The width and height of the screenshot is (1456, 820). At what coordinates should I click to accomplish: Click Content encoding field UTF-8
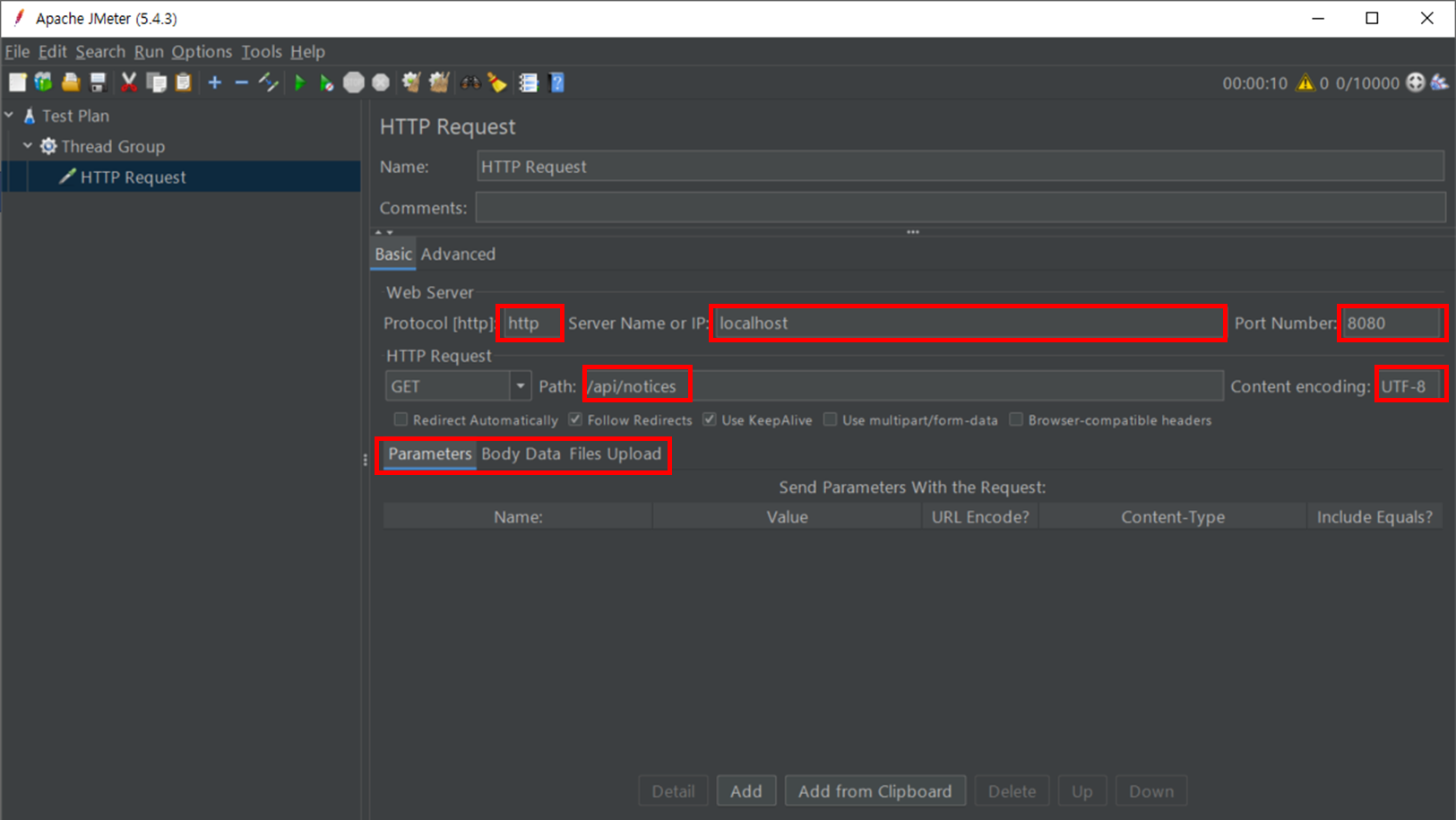1409,386
